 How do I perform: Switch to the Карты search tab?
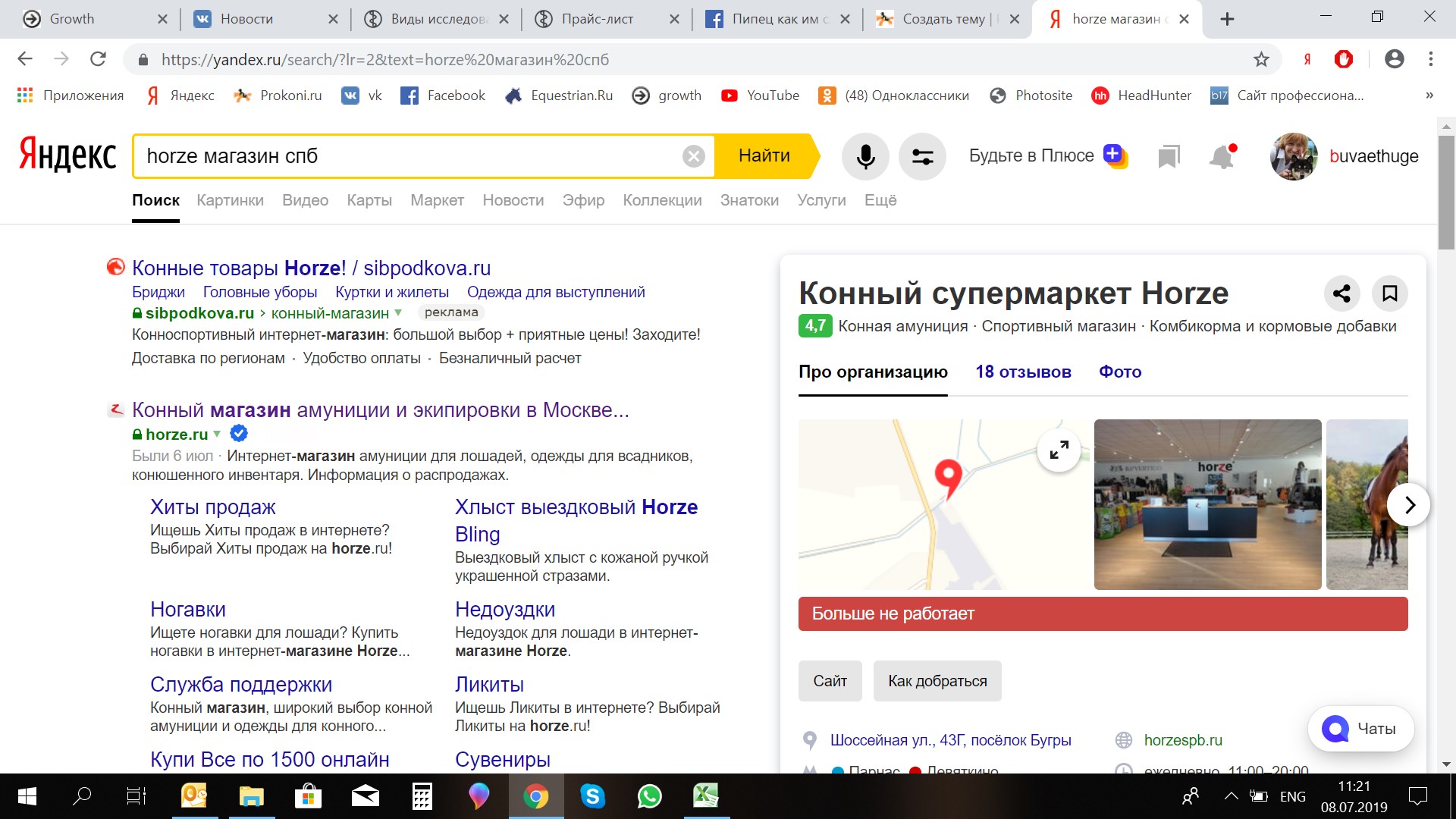click(369, 200)
